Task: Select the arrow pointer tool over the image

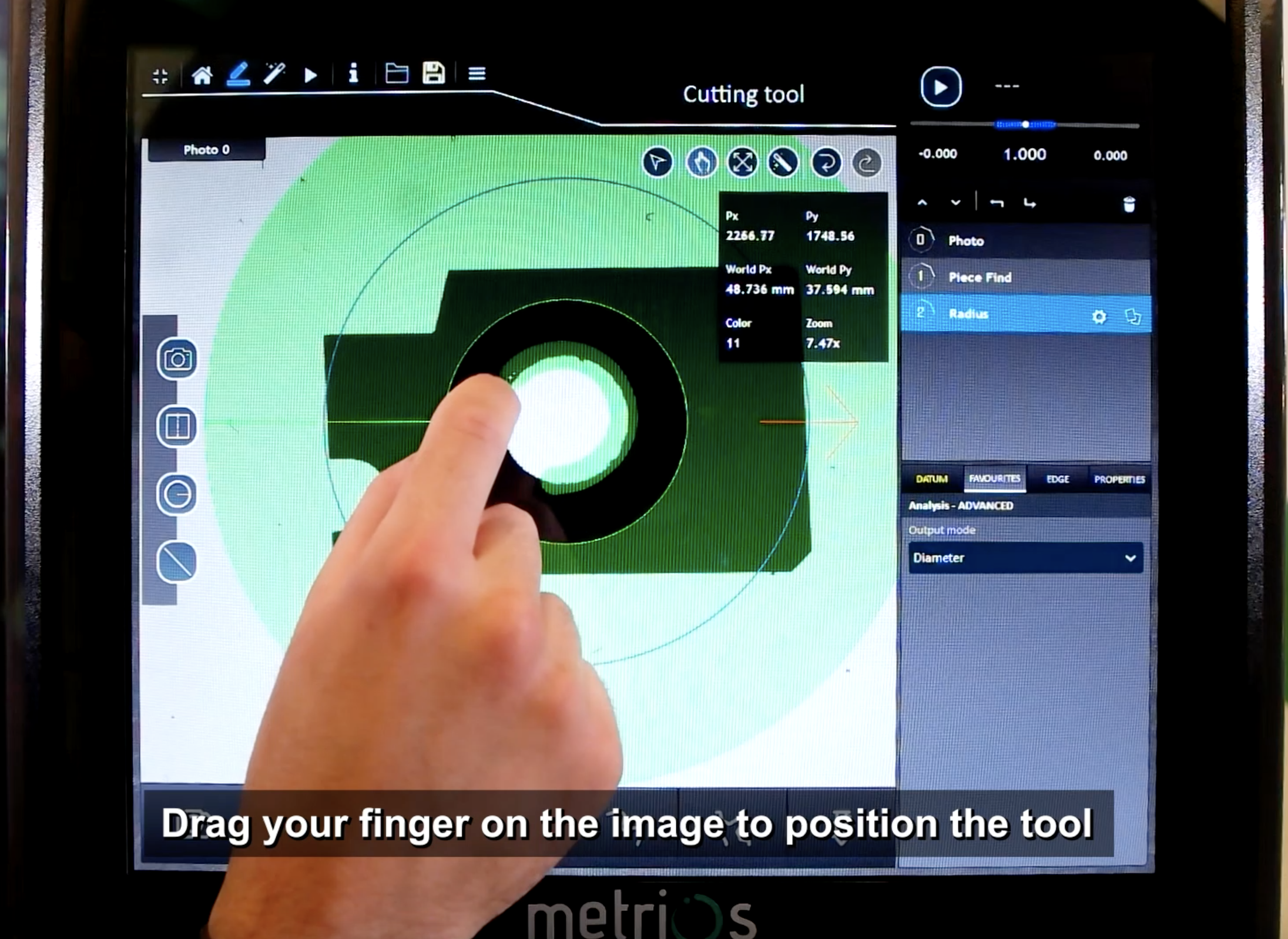Action: point(658,162)
